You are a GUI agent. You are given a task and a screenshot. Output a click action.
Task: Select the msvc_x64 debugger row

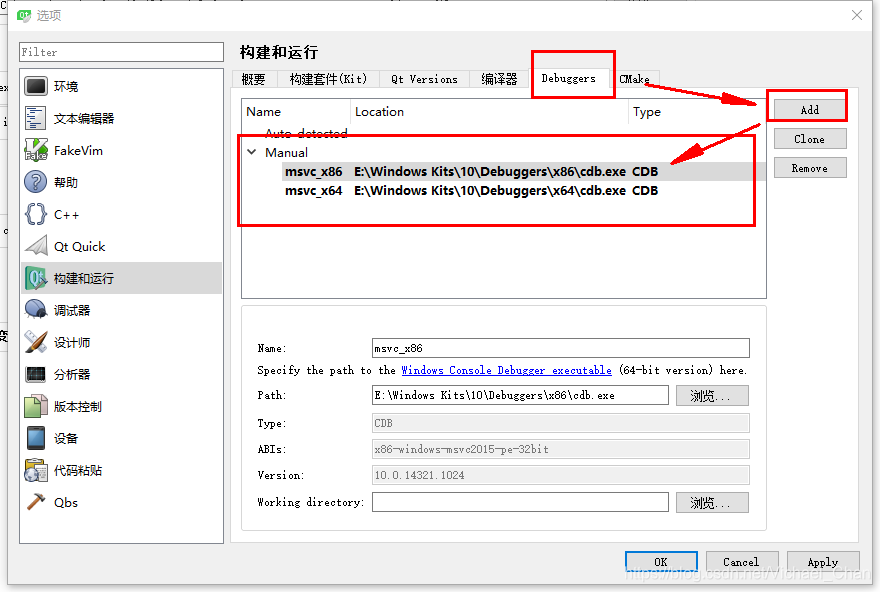pos(503,191)
